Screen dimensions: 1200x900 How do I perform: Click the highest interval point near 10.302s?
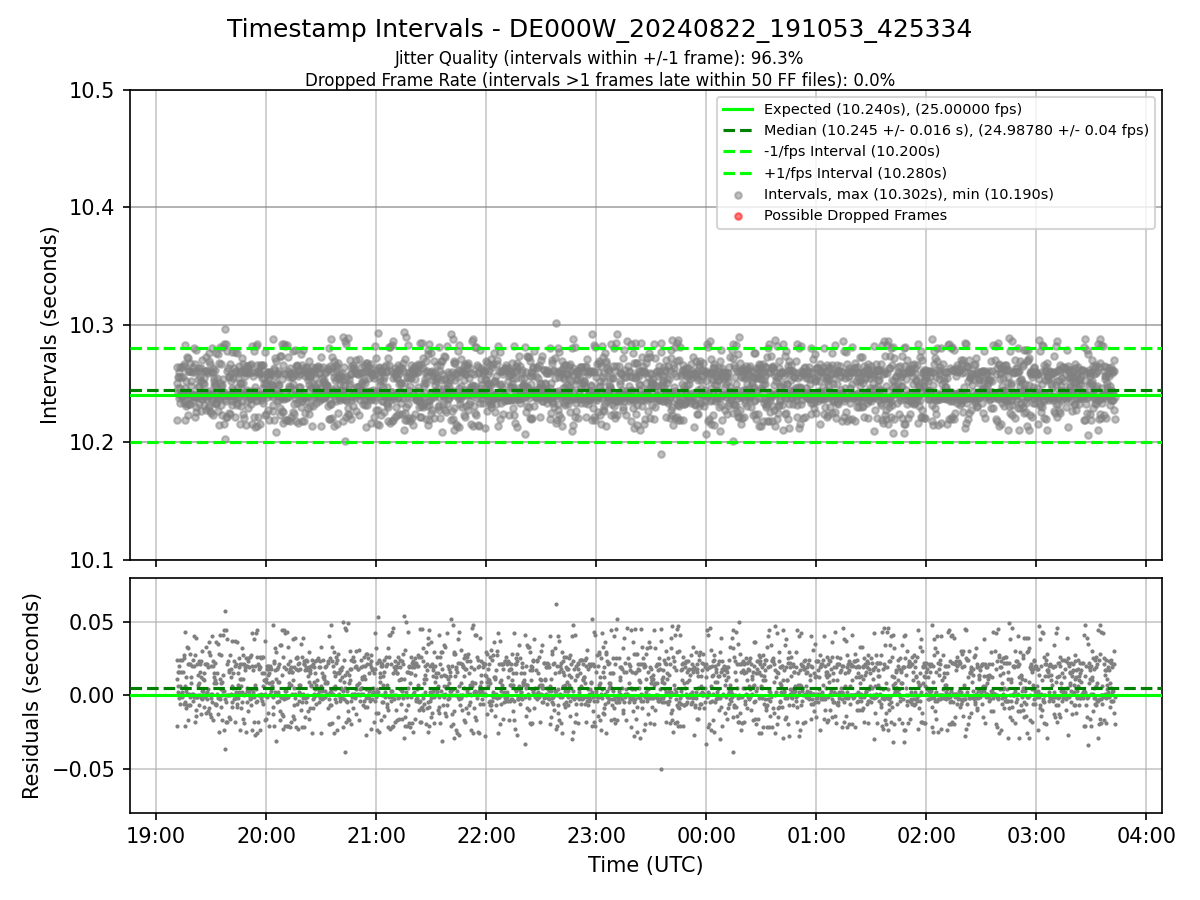[556, 323]
